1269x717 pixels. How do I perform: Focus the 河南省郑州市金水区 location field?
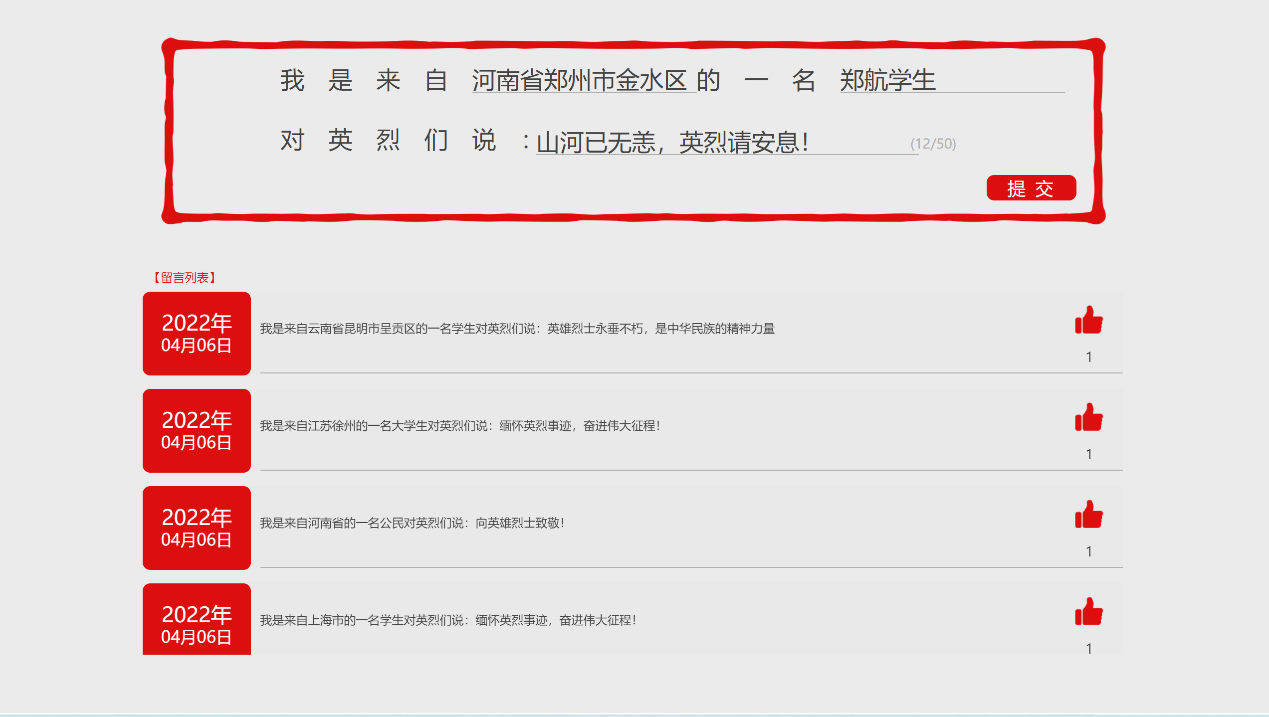pyautogui.click(x=580, y=81)
